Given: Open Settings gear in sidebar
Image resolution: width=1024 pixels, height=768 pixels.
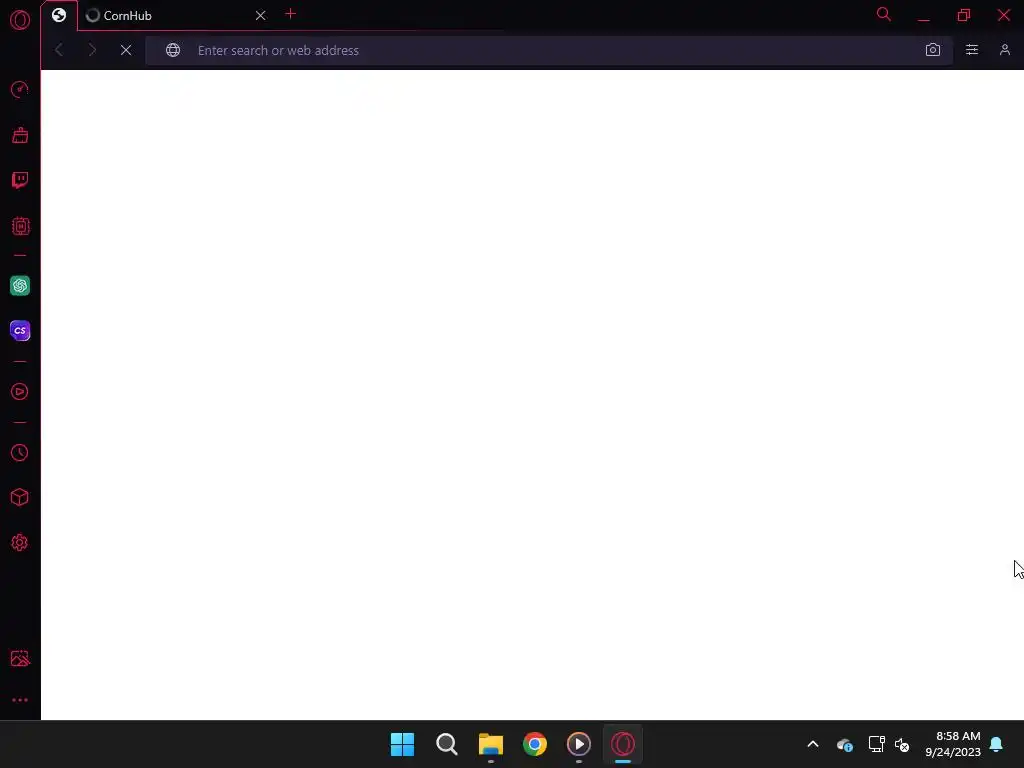Looking at the screenshot, I should tap(20, 543).
